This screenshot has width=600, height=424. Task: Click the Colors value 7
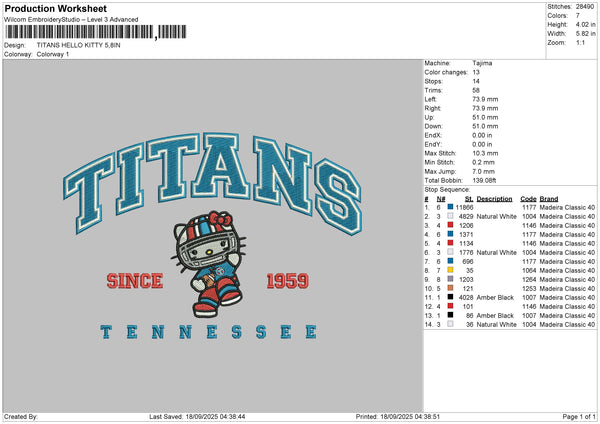(578, 16)
